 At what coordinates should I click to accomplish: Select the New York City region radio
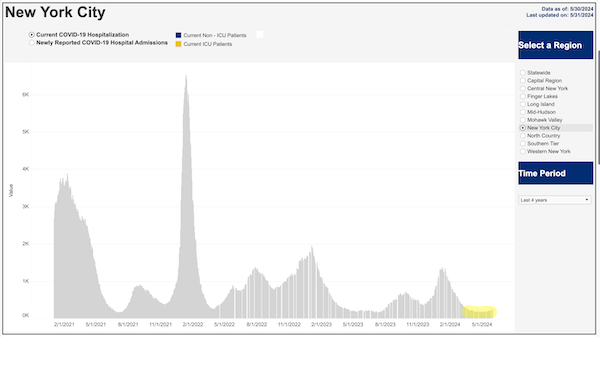[523, 128]
